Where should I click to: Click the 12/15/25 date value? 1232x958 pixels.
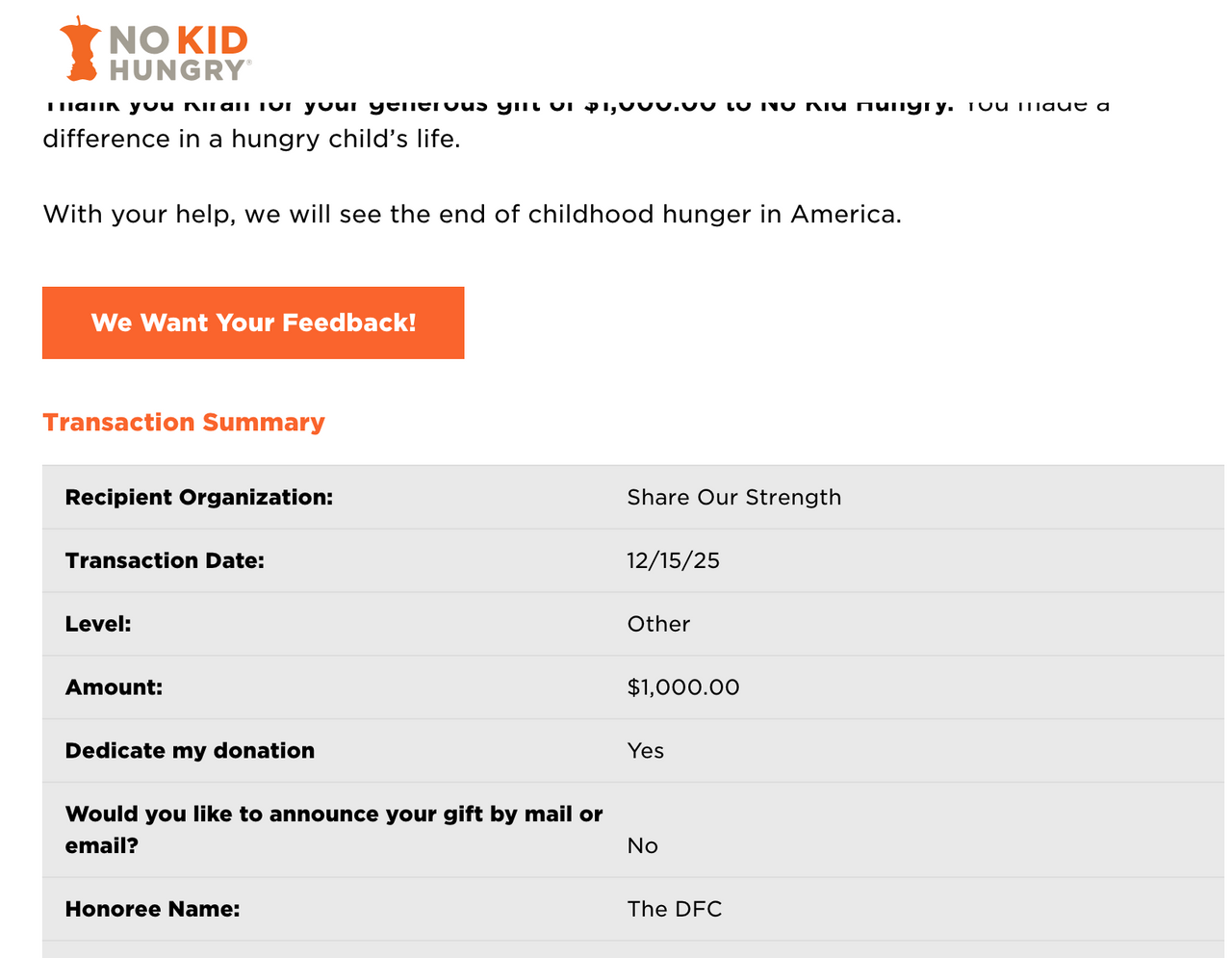point(674,561)
